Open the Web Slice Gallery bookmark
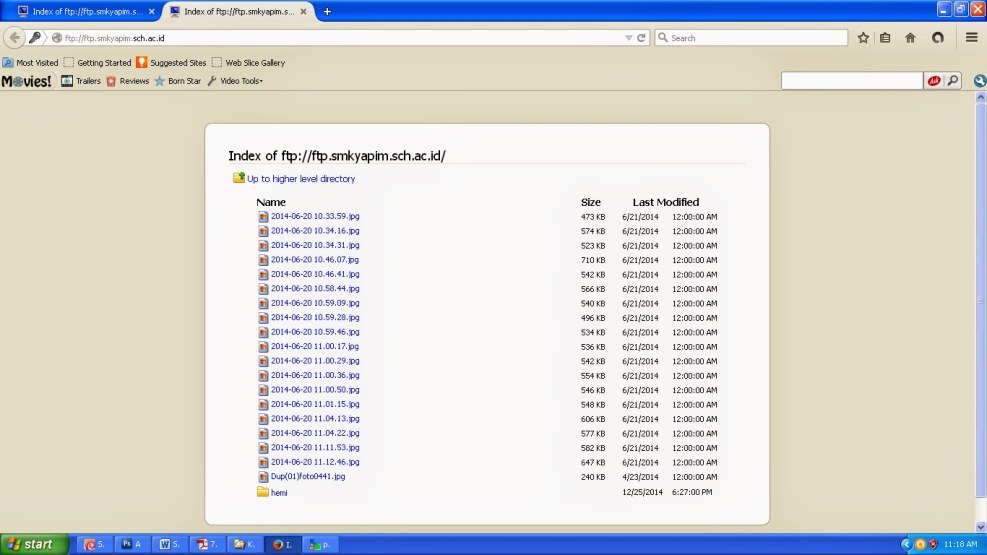This screenshot has width=987, height=555. click(x=249, y=62)
